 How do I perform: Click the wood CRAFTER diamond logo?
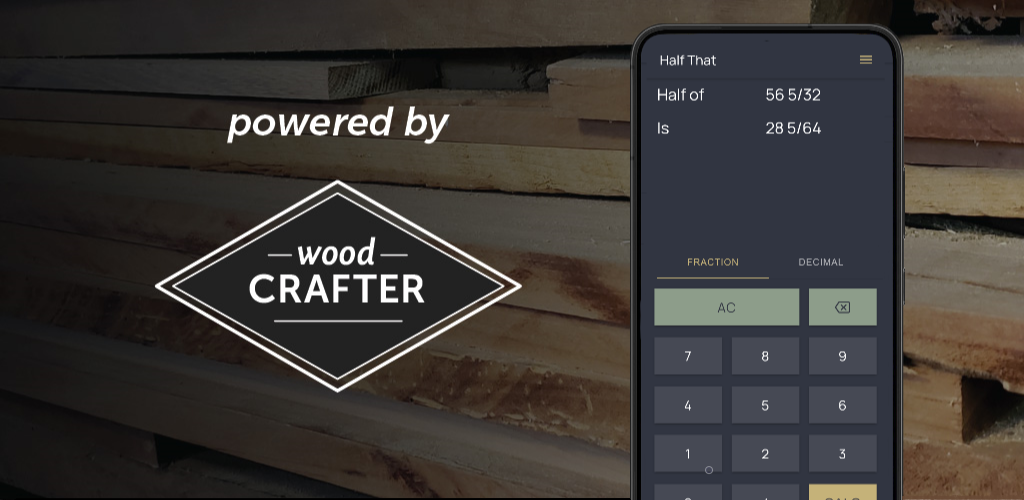click(x=338, y=286)
